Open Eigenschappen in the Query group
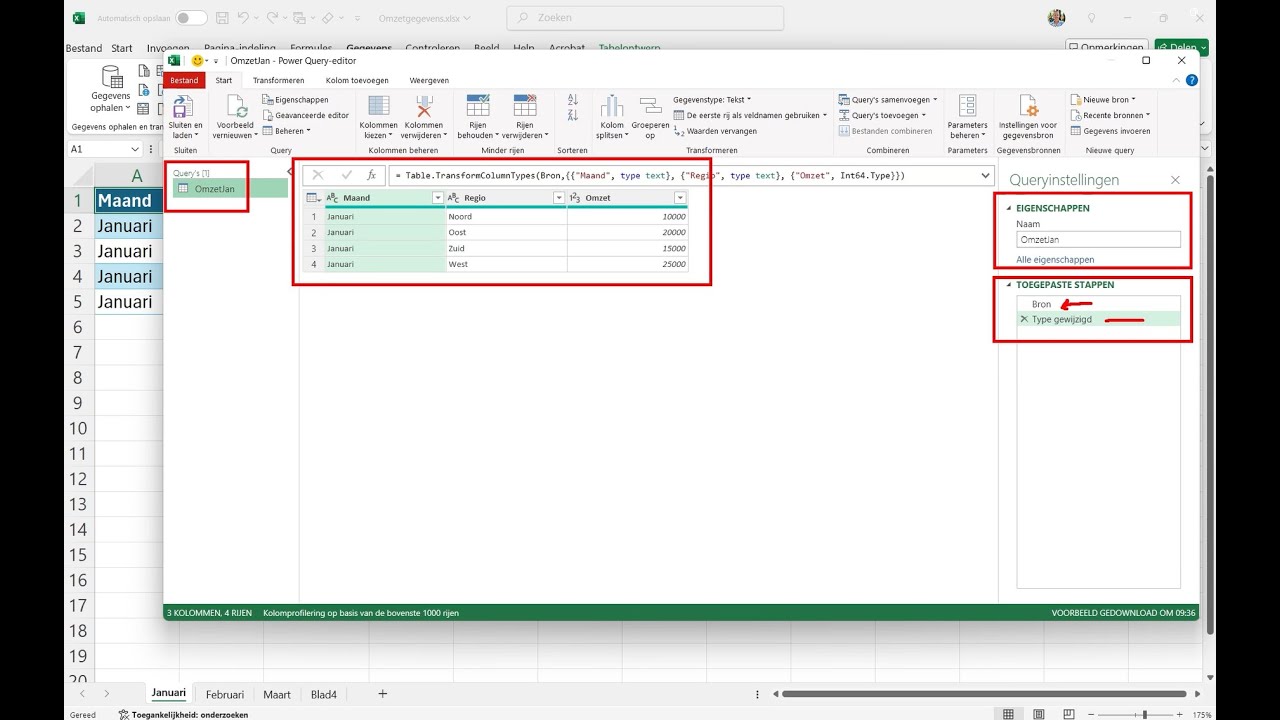 (295, 100)
